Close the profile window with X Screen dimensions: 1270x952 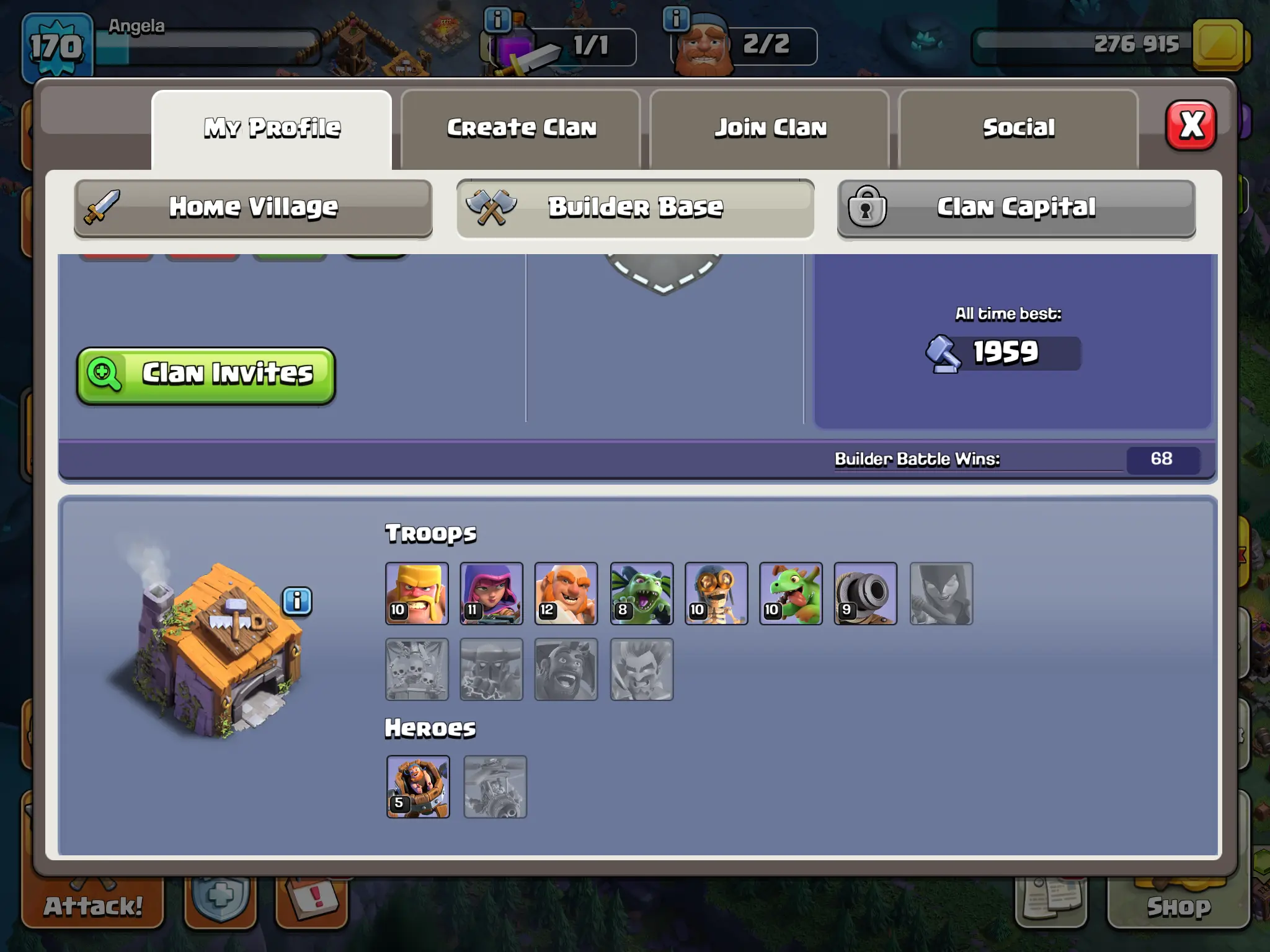[1191, 125]
